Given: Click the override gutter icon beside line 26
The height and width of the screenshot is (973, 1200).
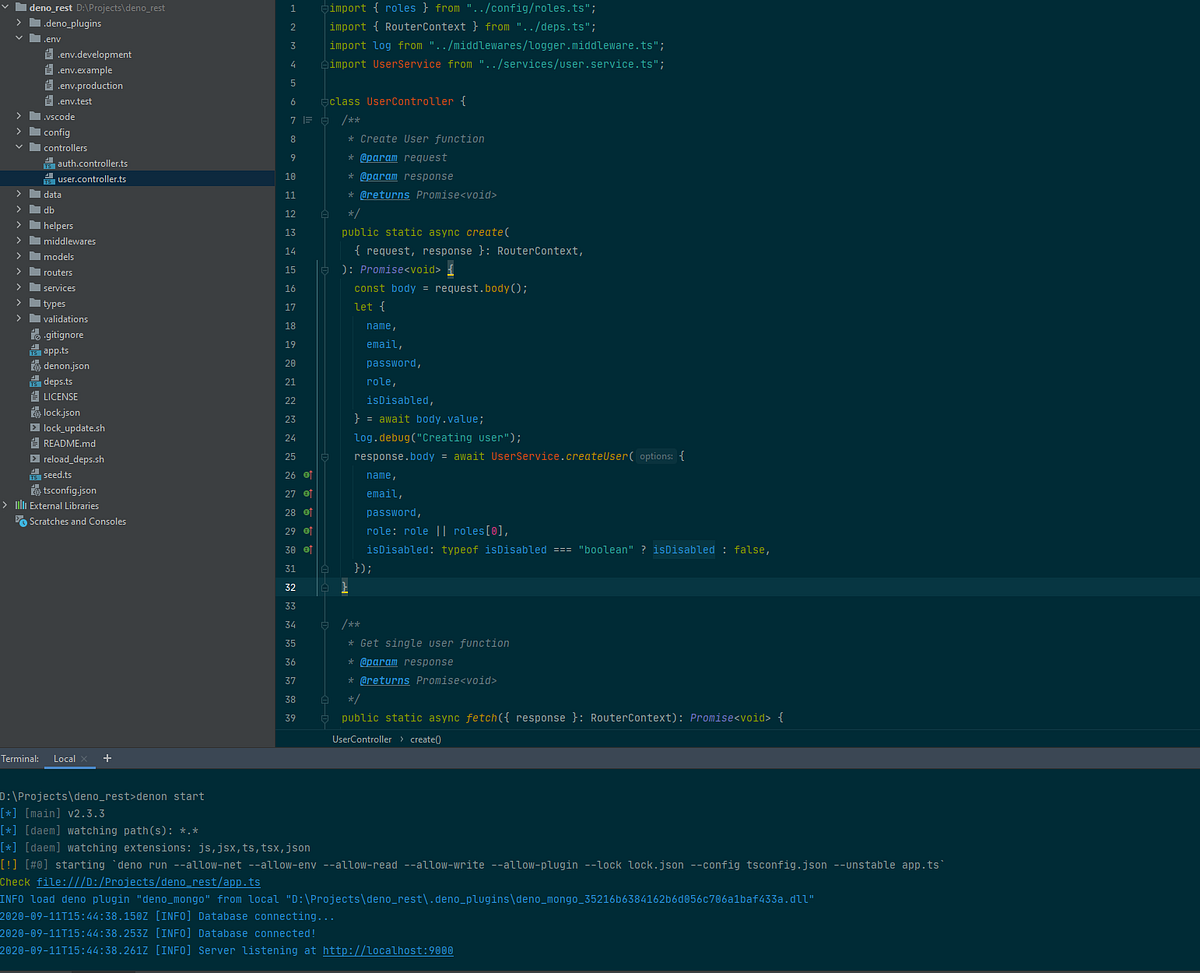Looking at the screenshot, I should point(307,475).
